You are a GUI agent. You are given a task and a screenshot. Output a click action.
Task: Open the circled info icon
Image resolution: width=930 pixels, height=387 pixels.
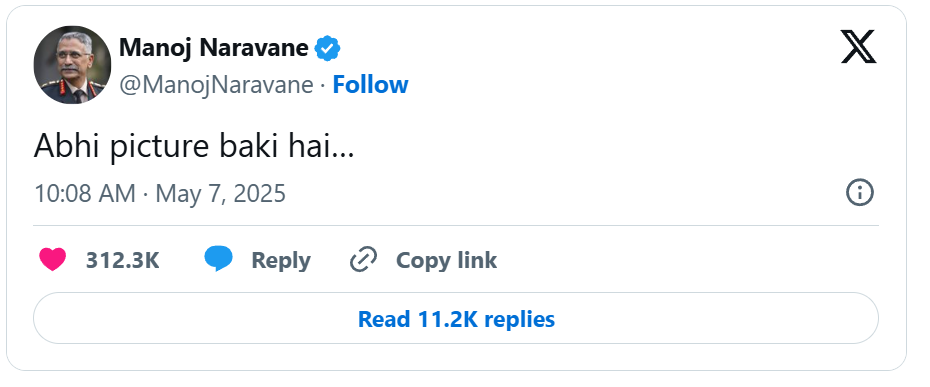pos(859,193)
